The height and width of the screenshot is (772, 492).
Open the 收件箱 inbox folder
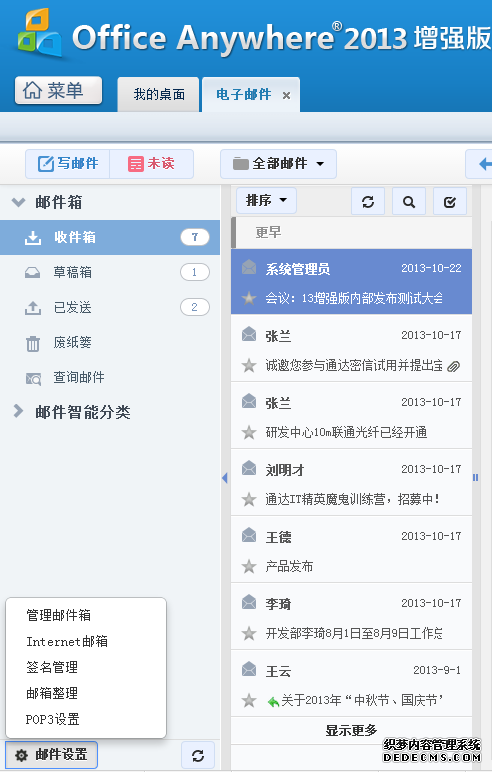click(x=110, y=237)
